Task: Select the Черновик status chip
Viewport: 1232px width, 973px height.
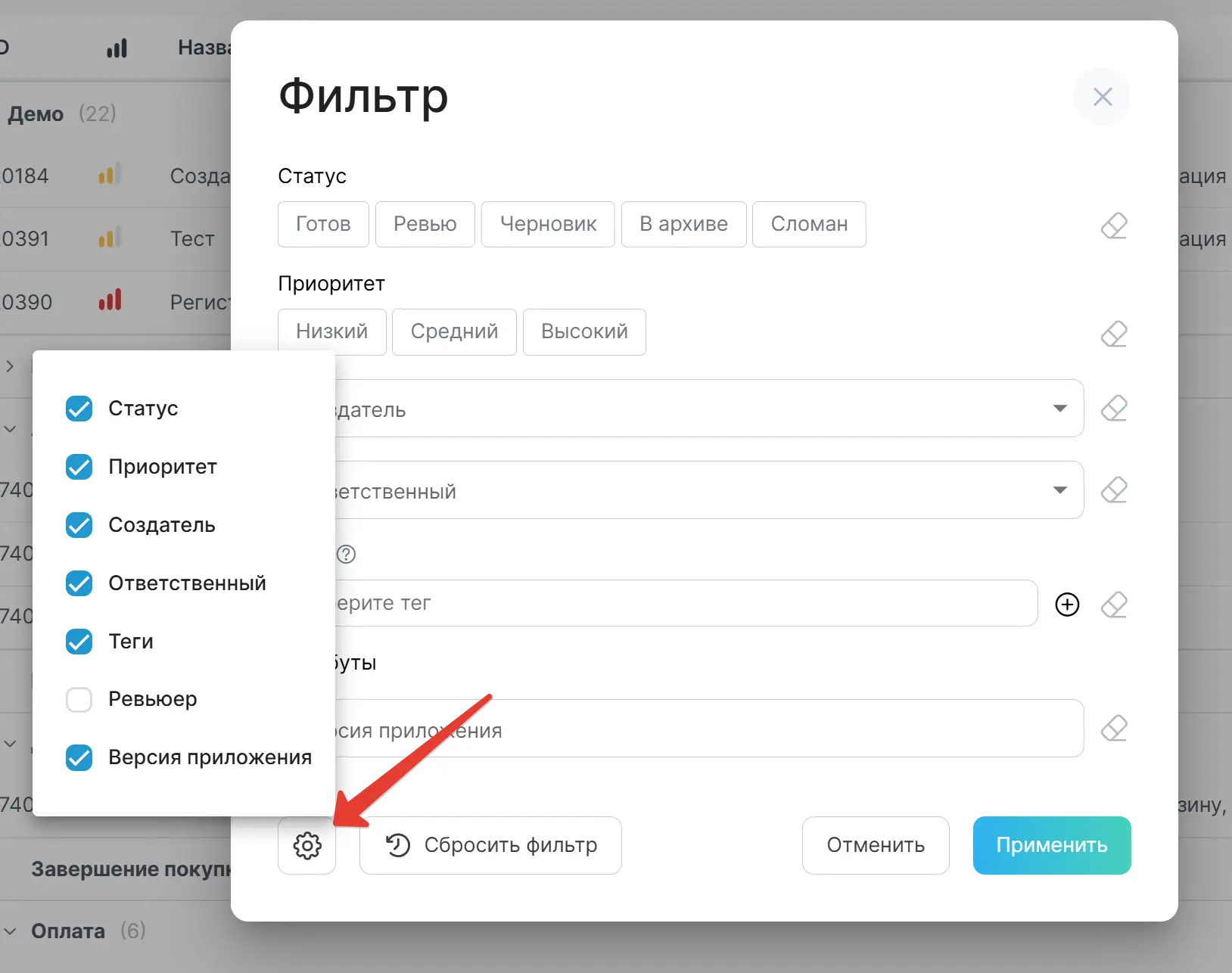Action: coord(547,224)
